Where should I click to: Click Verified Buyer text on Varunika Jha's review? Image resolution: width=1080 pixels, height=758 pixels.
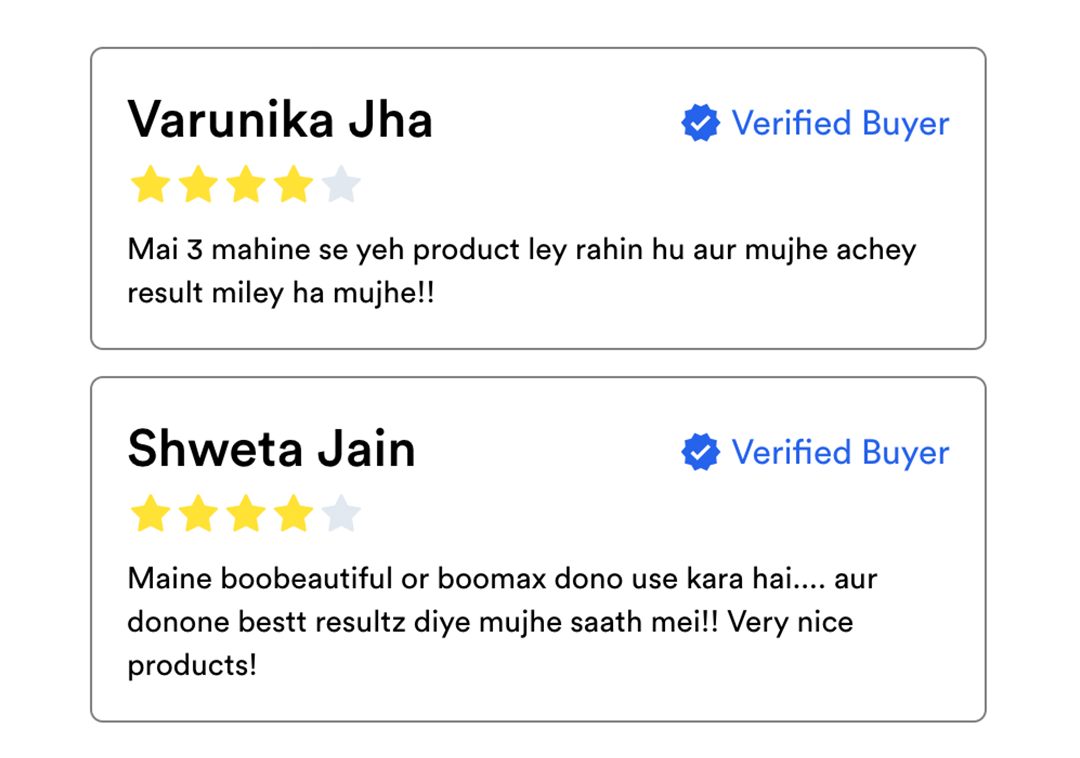point(840,124)
